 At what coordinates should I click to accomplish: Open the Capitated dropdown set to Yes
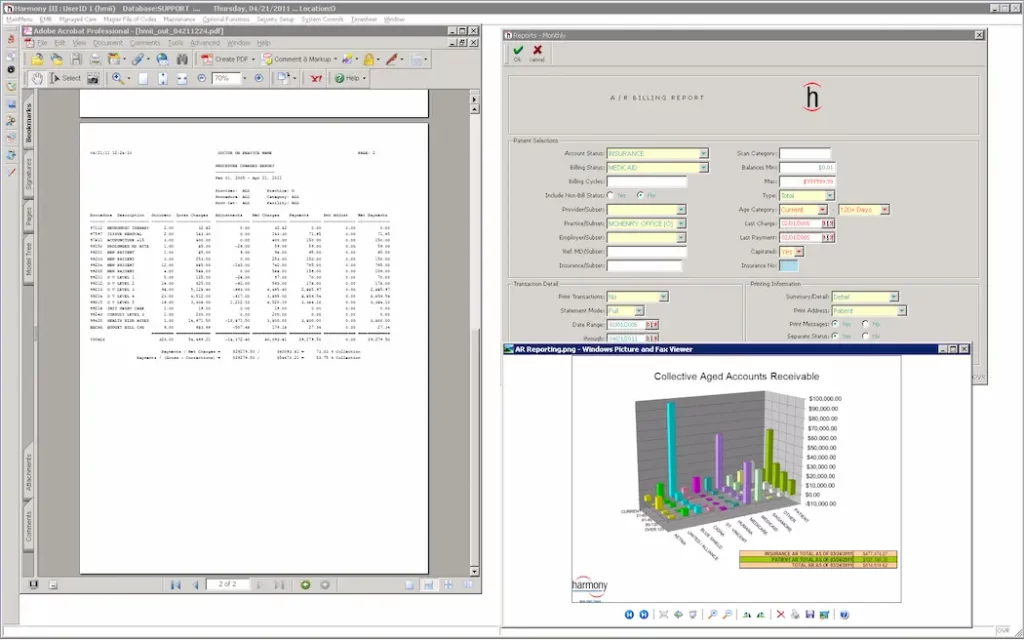tap(797, 252)
